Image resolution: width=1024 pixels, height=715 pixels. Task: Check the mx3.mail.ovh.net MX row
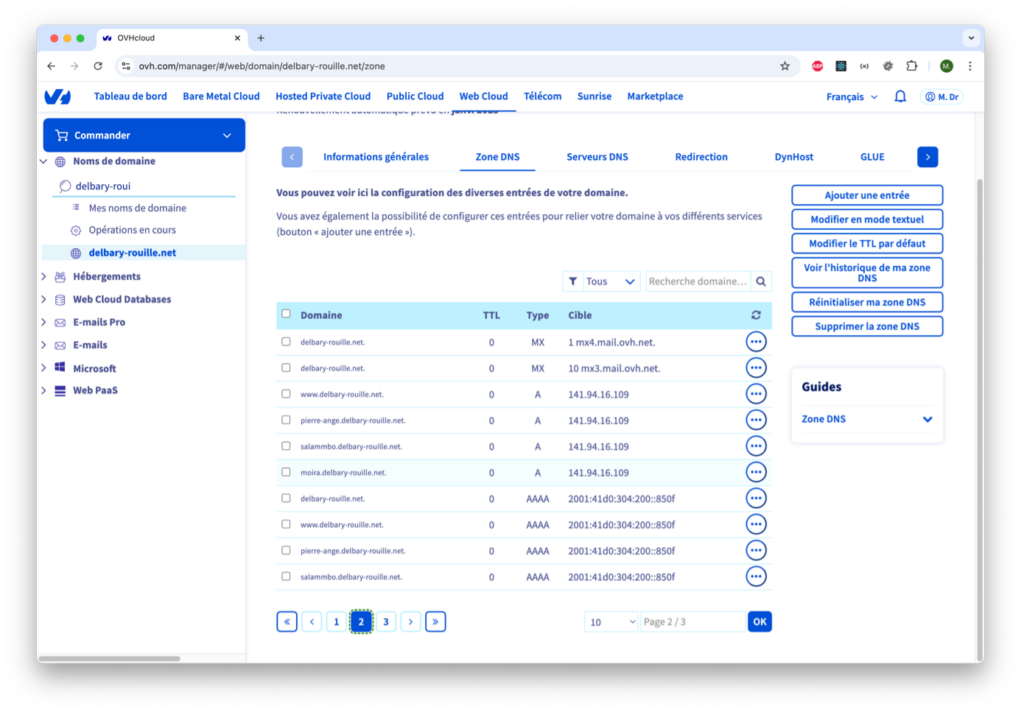coord(286,368)
